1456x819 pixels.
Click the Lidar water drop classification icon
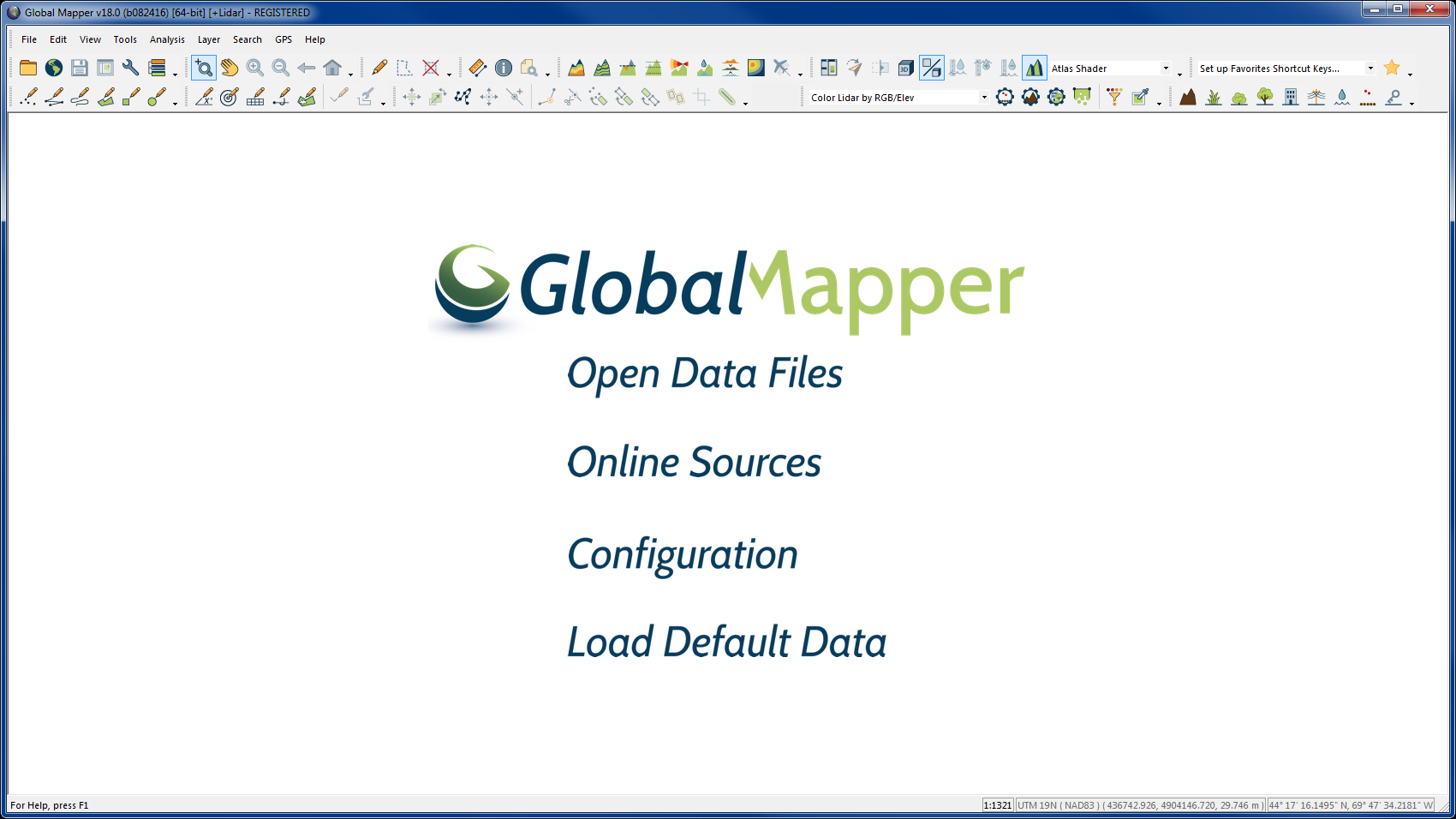point(1342,97)
